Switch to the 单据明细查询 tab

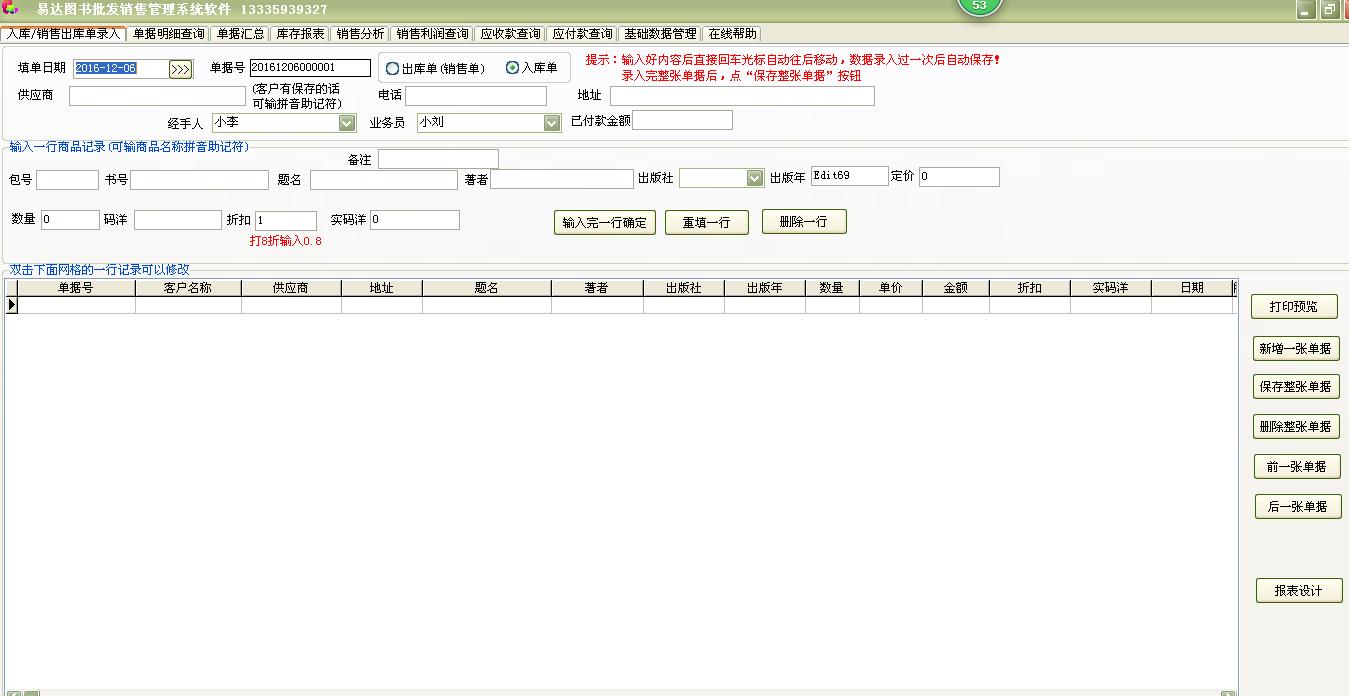pyautogui.click(x=169, y=34)
